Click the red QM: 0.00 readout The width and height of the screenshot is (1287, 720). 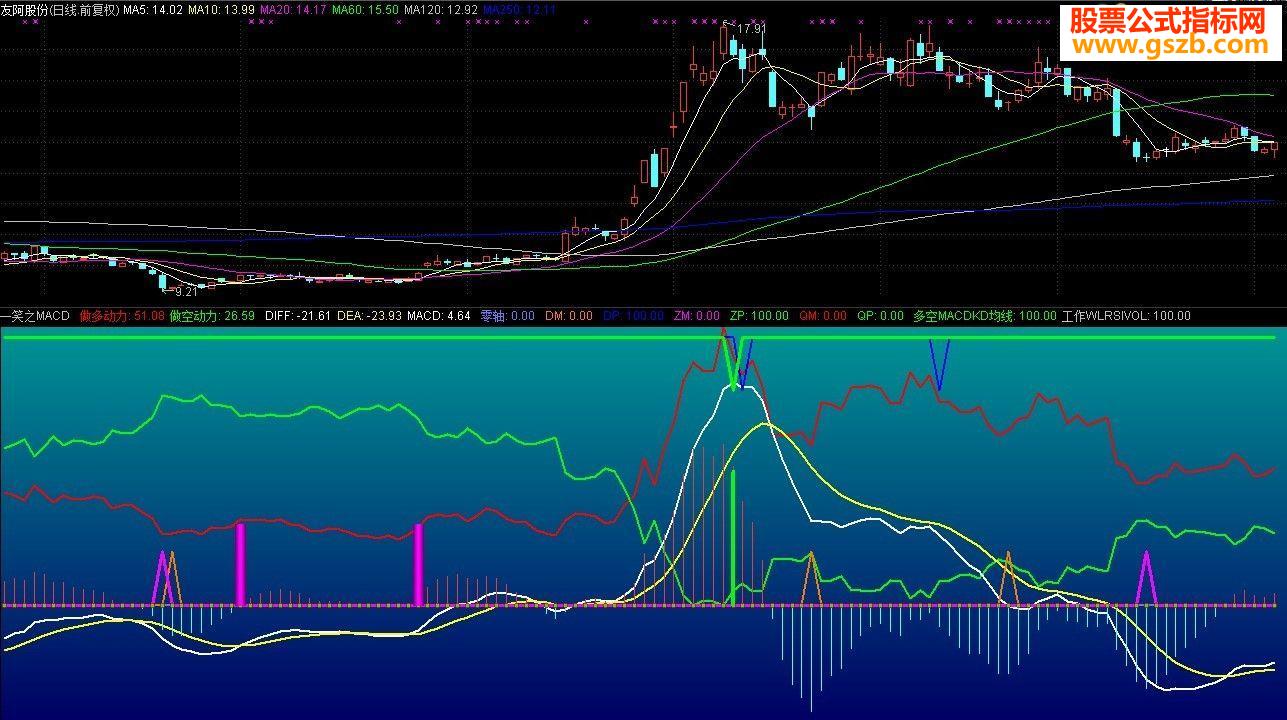coord(822,316)
